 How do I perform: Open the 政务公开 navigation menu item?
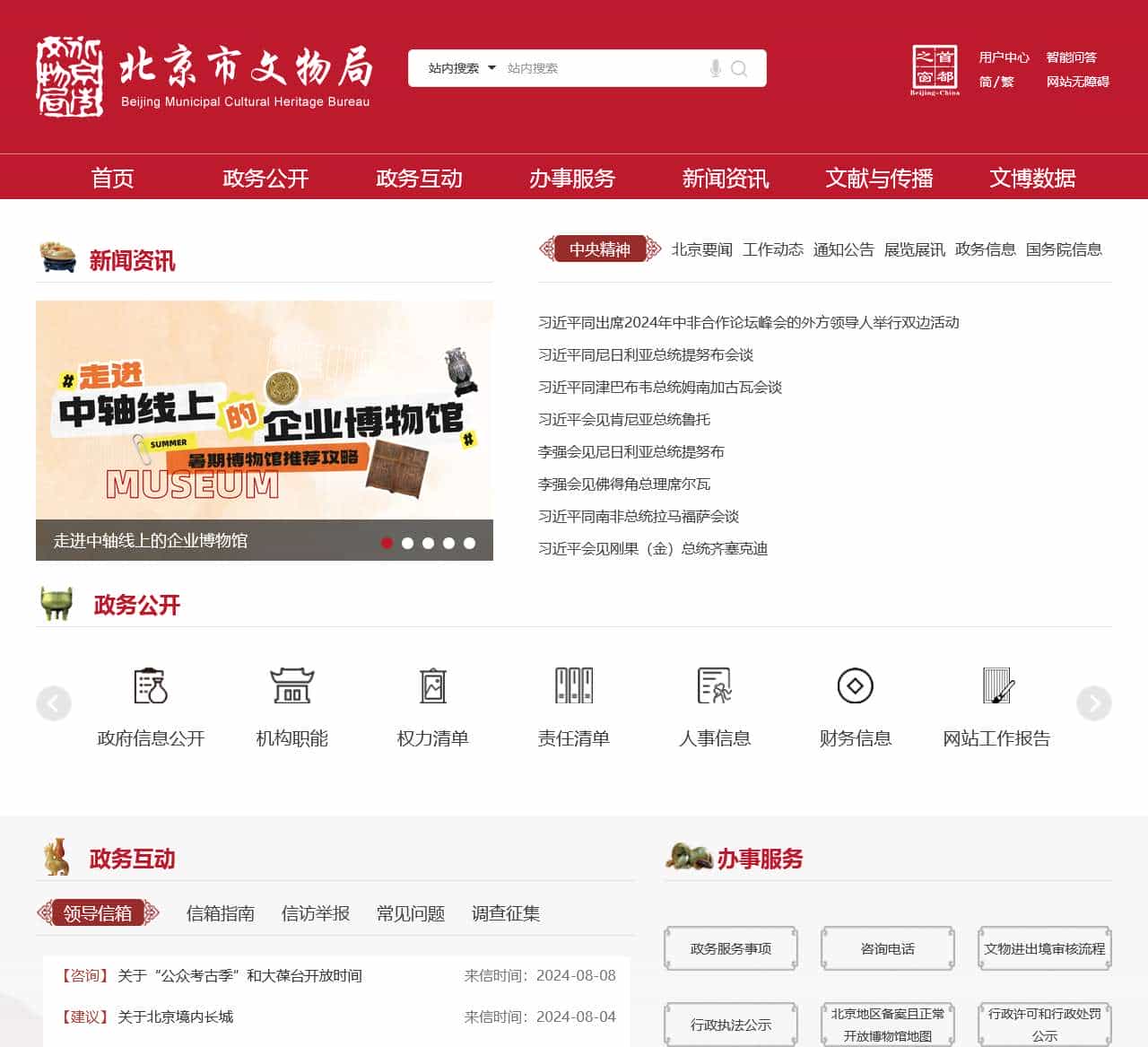265,178
